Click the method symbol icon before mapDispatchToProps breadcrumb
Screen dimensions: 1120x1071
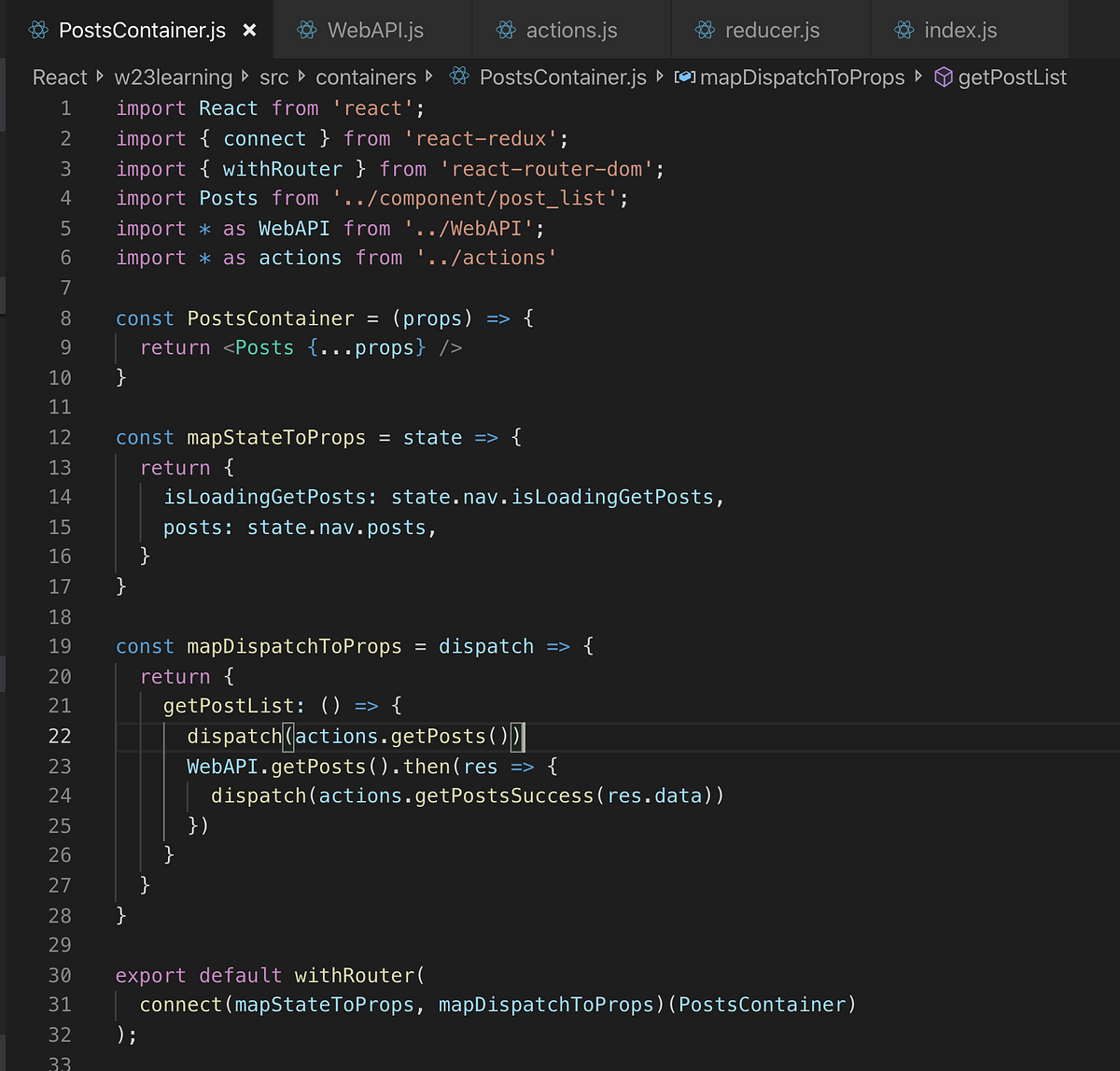click(684, 77)
